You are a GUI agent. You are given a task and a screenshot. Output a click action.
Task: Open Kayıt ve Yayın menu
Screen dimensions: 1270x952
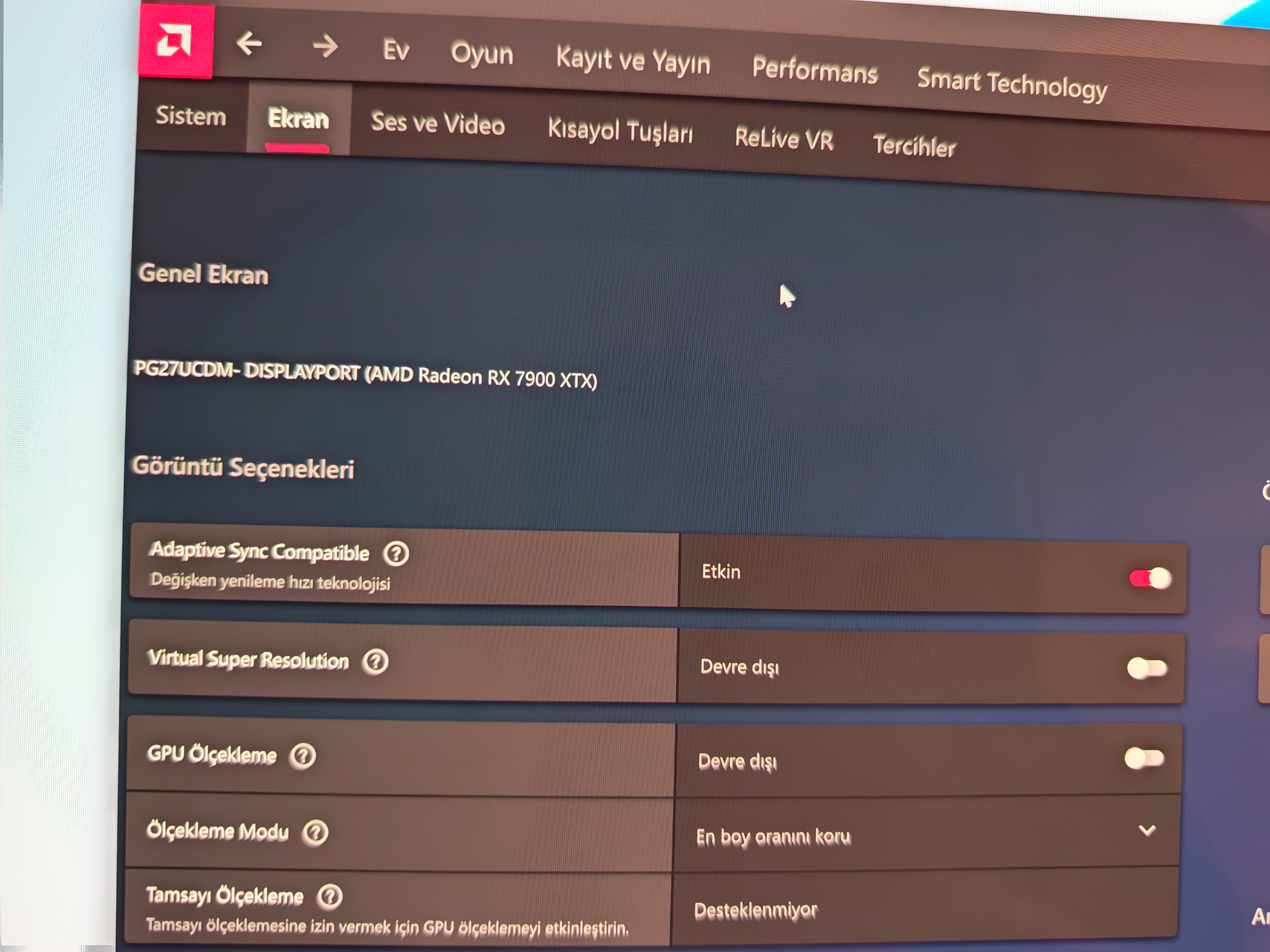[633, 61]
